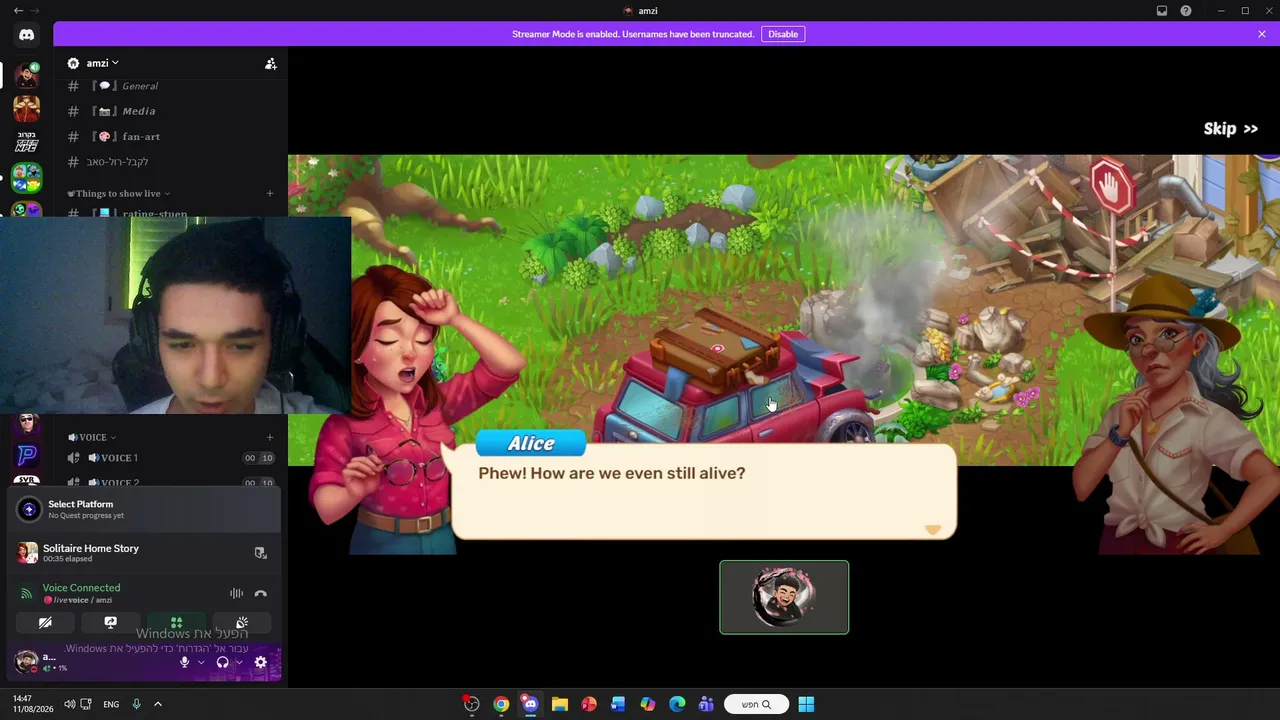The height and width of the screenshot is (720, 1280).
Task: Open Microsoft Edge from the taskbar
Action: pyautogui.click(x=677, y=704)
